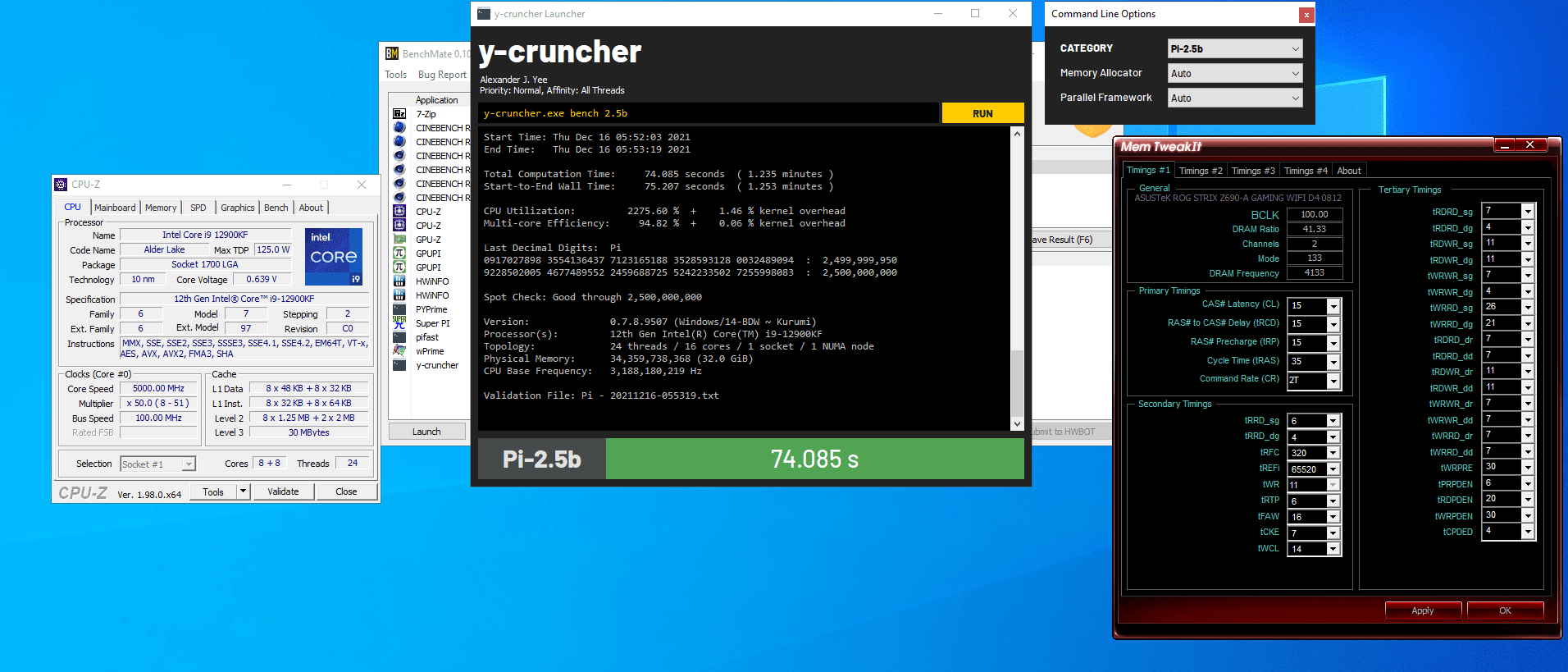The width and height of the screenshot is (1568, 672).
Task: Click the Validate button in CPU-Z
Action: coord(283,491)
